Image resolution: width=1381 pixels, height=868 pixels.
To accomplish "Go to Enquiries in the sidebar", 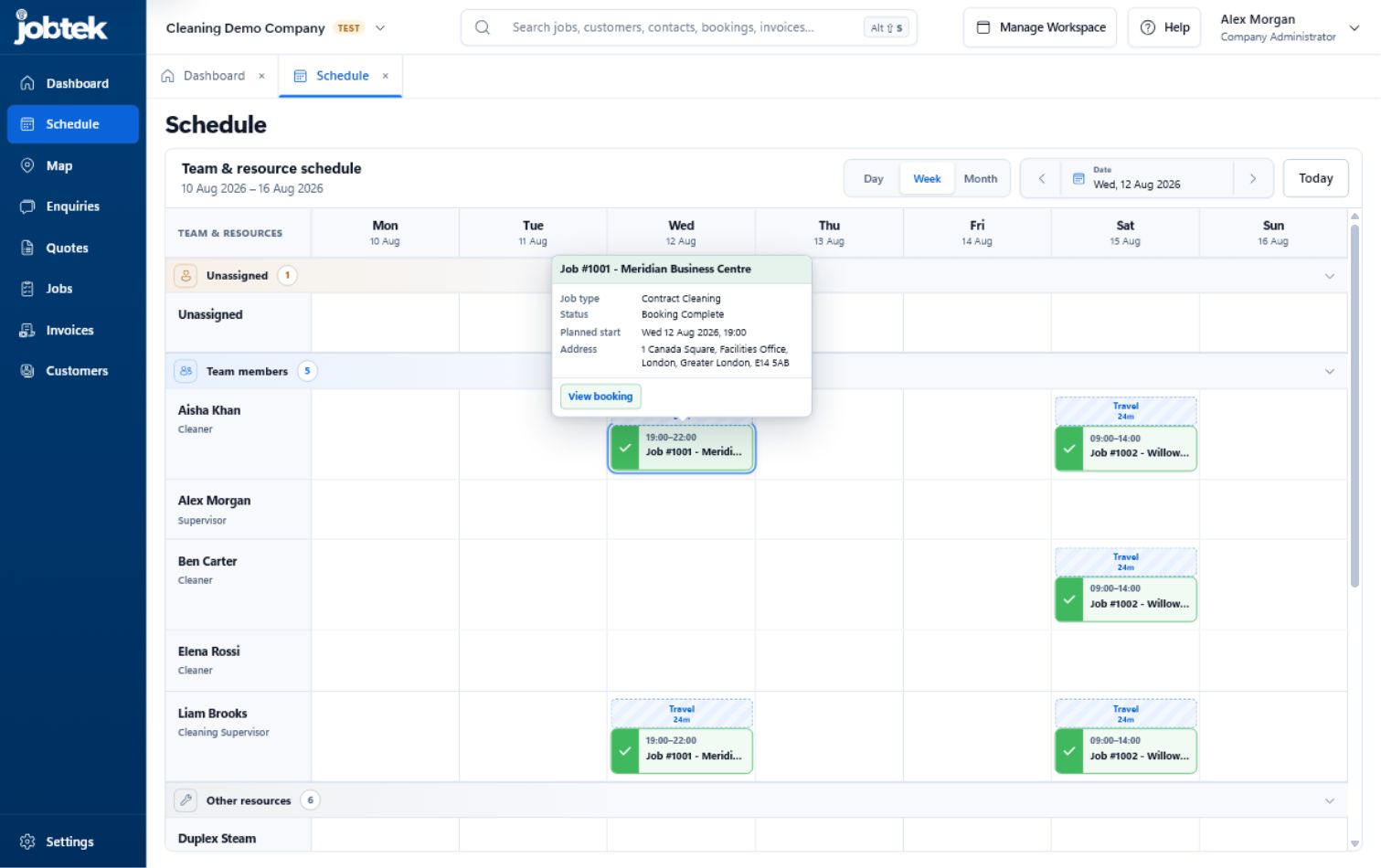I will [73, 206].
